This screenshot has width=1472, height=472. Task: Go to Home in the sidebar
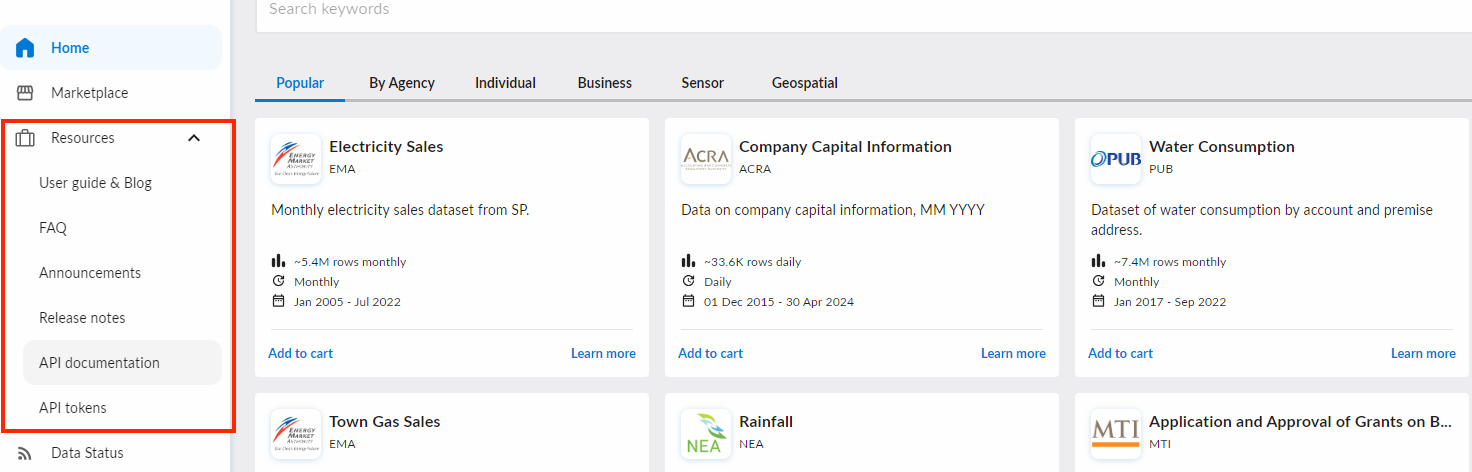(111, 48)
